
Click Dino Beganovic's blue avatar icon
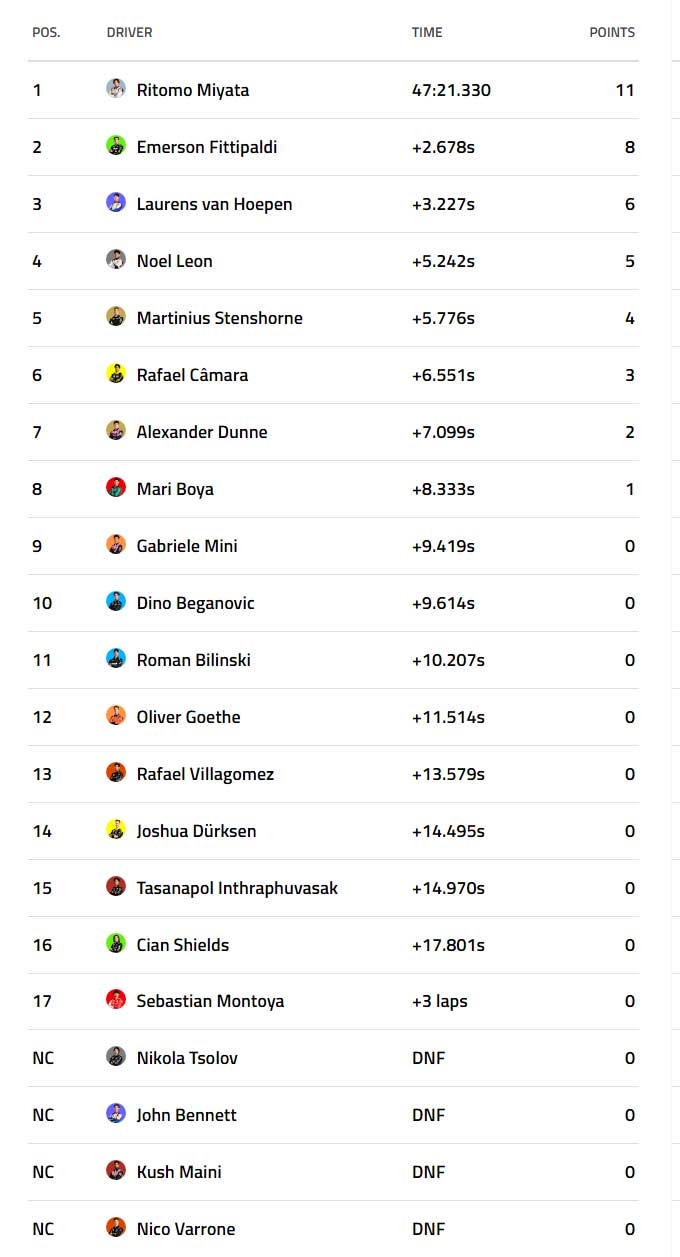[x=116, y=601]
